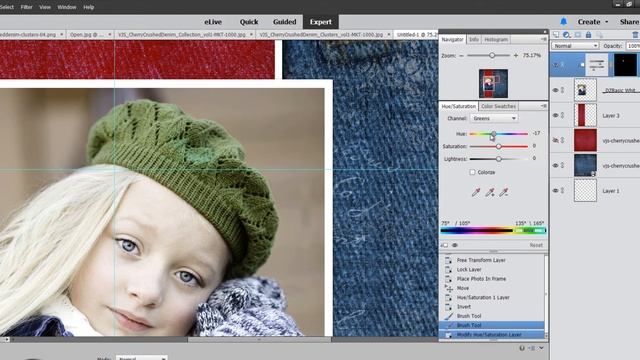Switch to the Color Swatches tab
The height and width of the screenshot is (360, 640).
(498, 106)
